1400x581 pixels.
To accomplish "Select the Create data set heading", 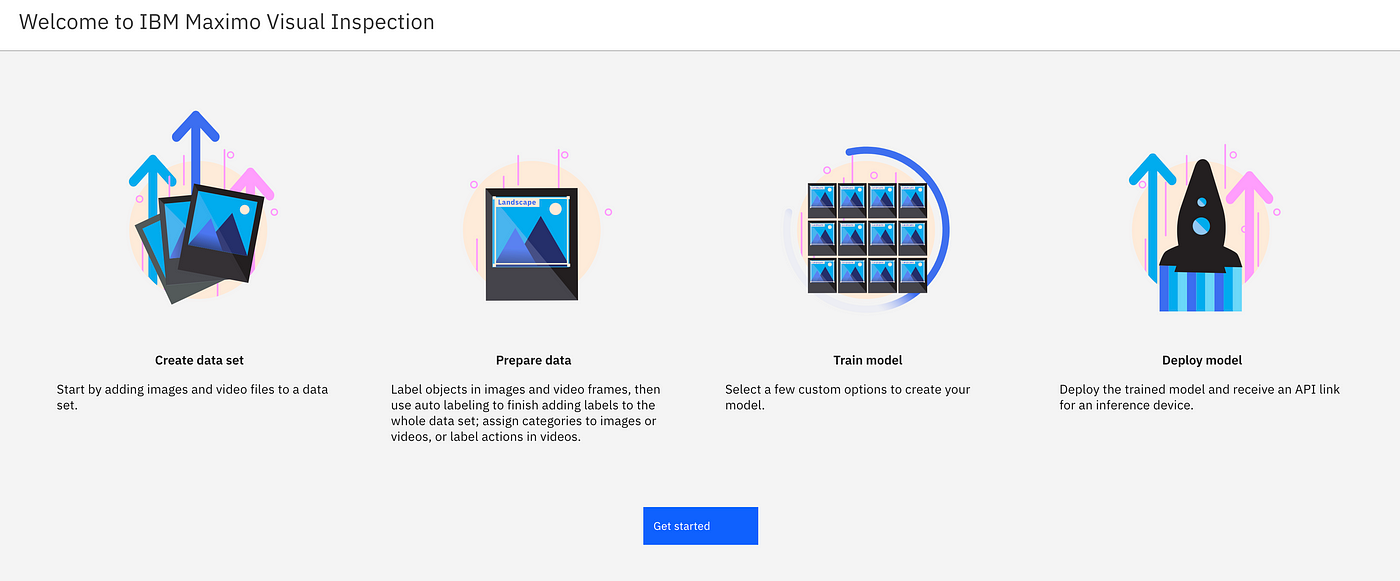I will click(199, 360).
